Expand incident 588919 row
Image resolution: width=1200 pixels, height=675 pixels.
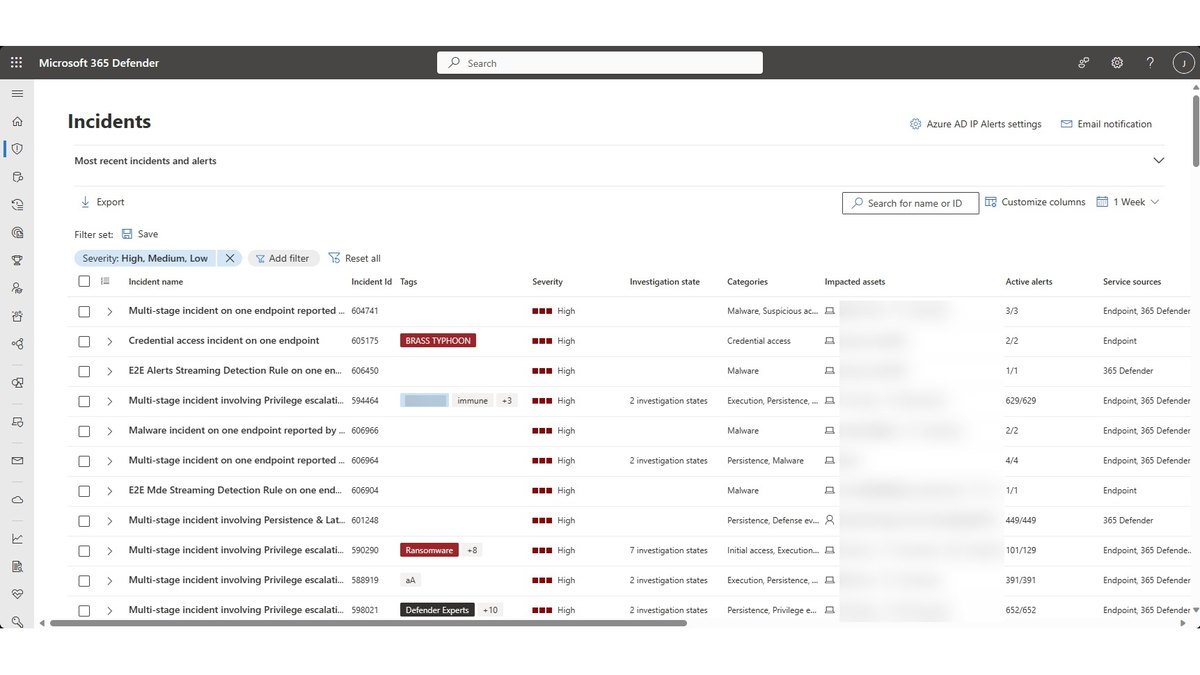(109, 581)
